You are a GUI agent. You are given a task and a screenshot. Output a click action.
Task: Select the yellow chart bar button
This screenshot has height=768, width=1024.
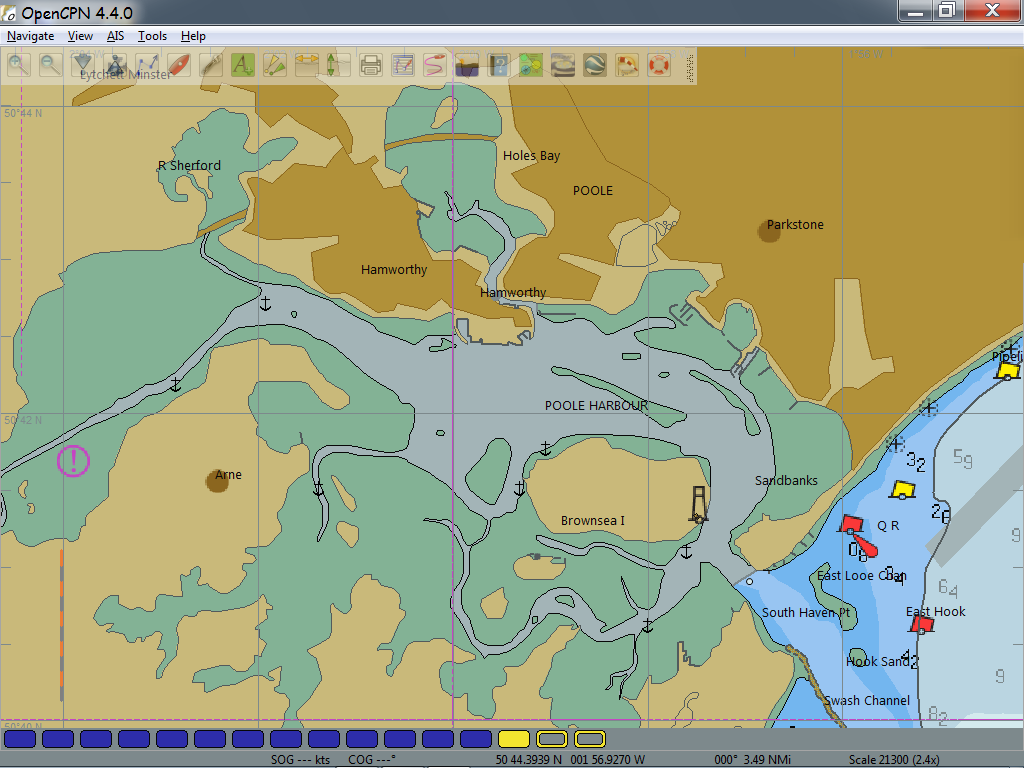pyautogui.click(x=514, y=739)
